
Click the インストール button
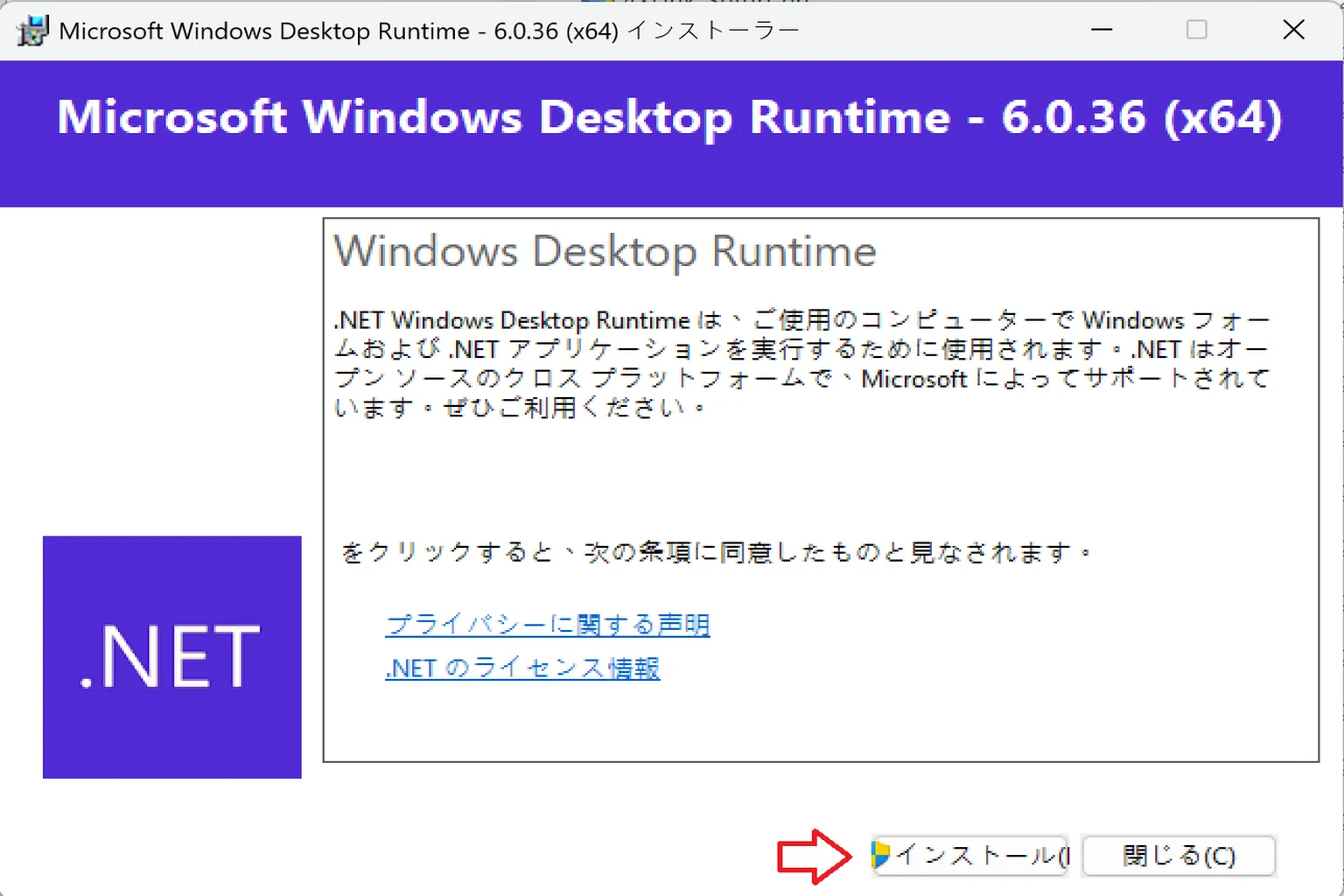(970, 856)
